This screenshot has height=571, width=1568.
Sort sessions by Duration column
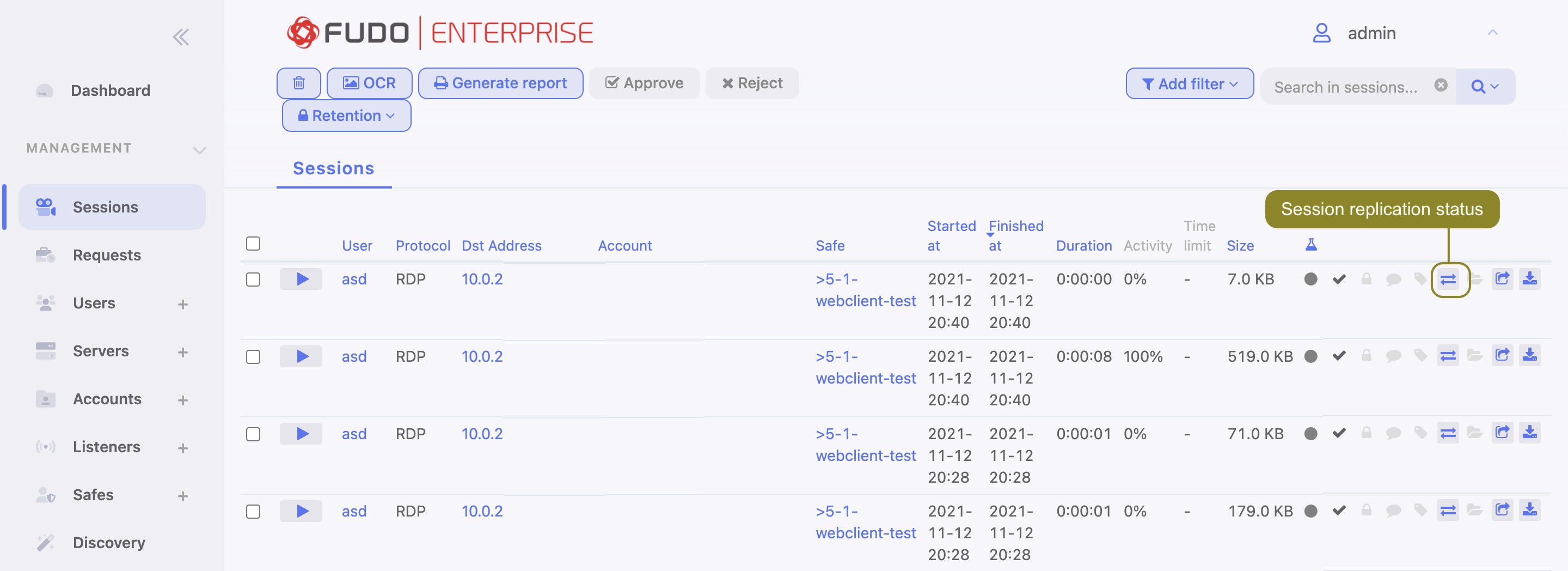click(1083, 246)
